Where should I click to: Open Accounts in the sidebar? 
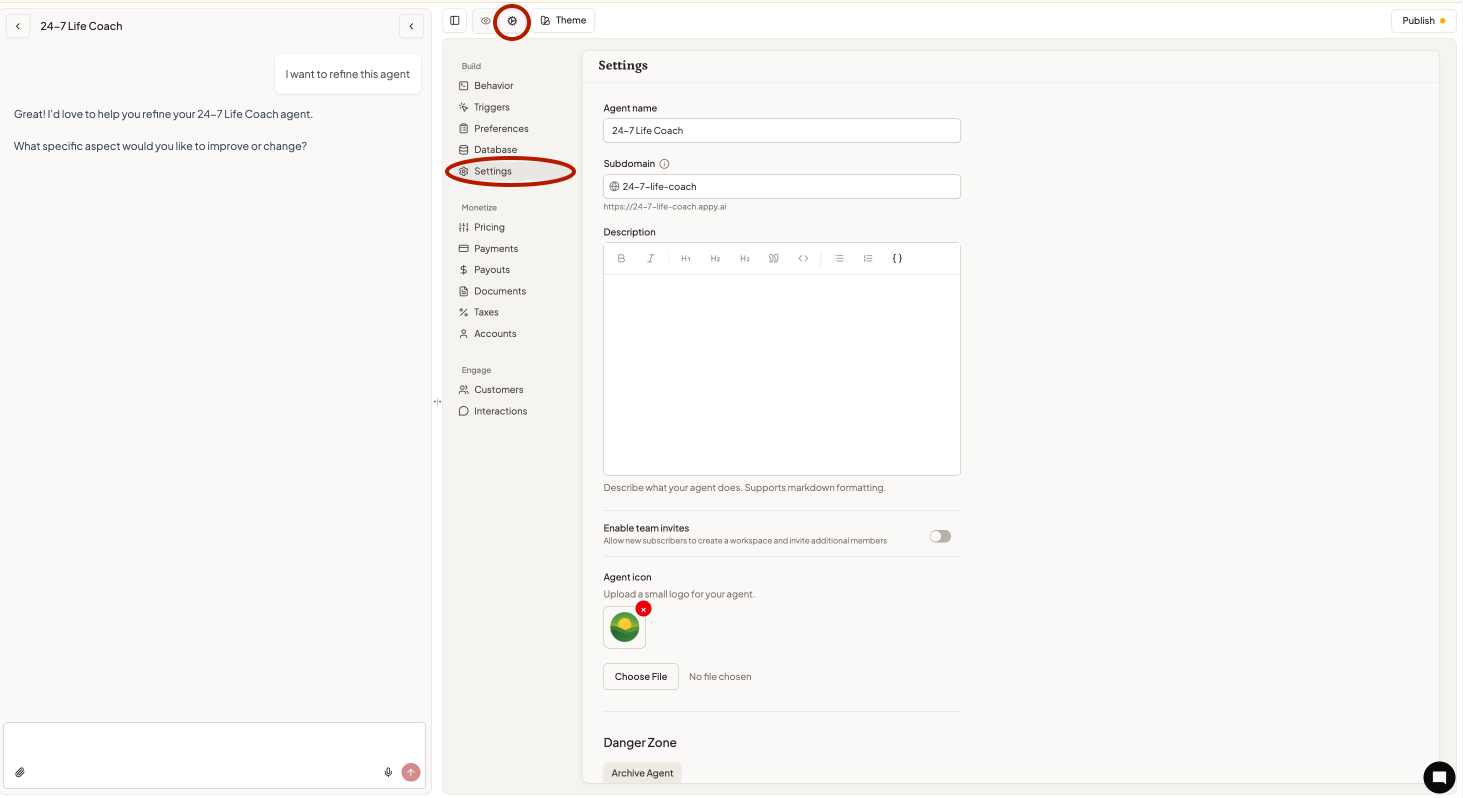(x=495, y=334)
